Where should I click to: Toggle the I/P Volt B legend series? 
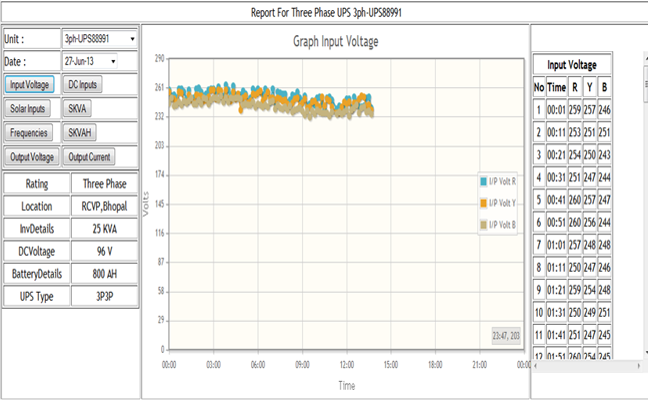point(501,224)
